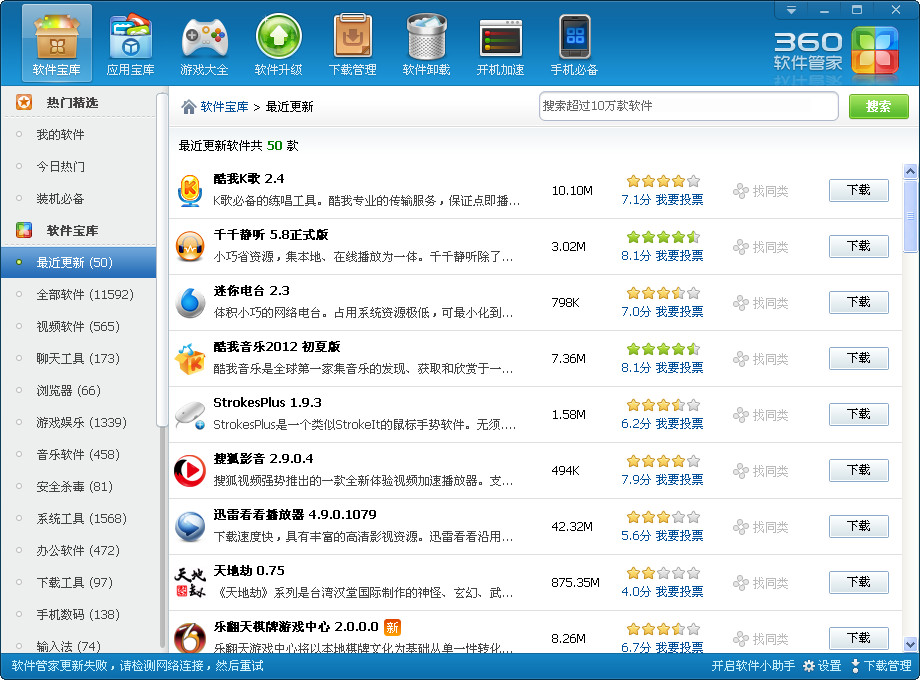Viewport: 920px width, 680px height.
Task: Click the 搜狐影音 app icon
Action: (190, 471)
